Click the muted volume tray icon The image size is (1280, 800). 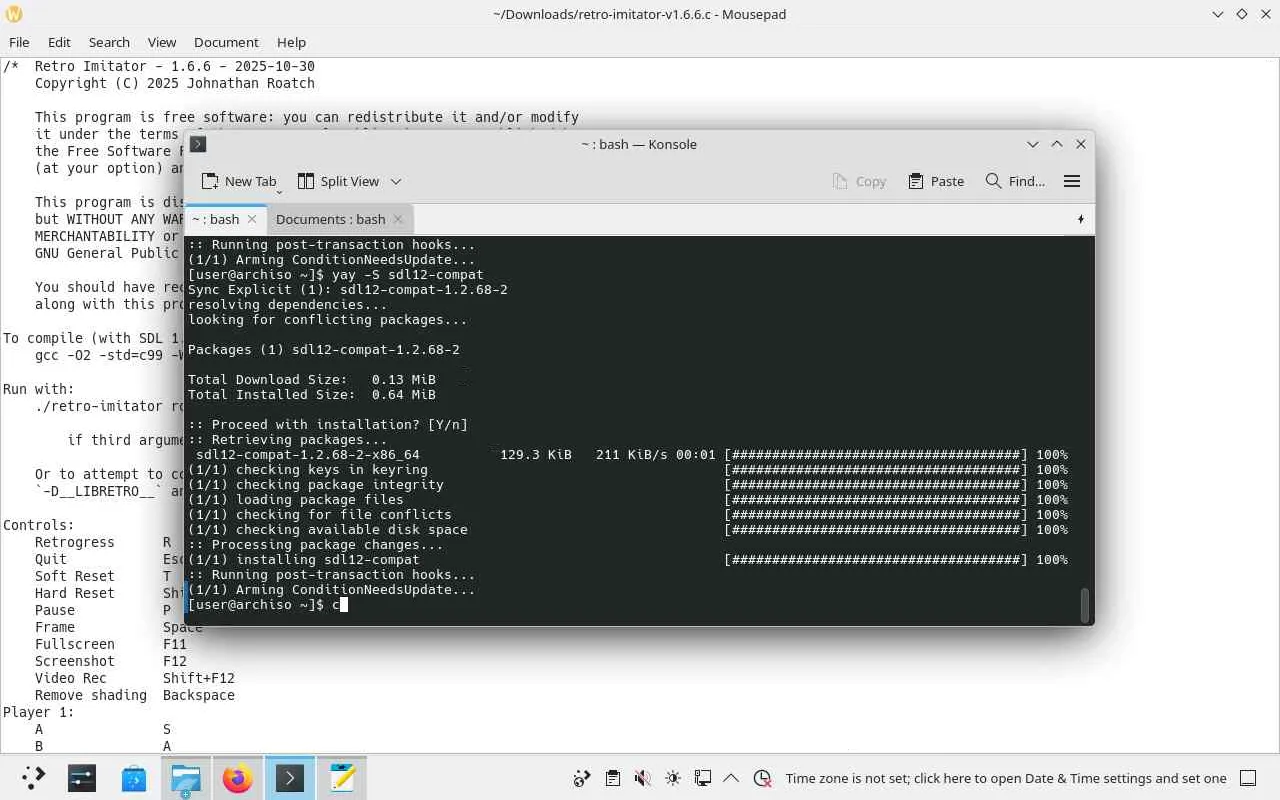[643, 778]
